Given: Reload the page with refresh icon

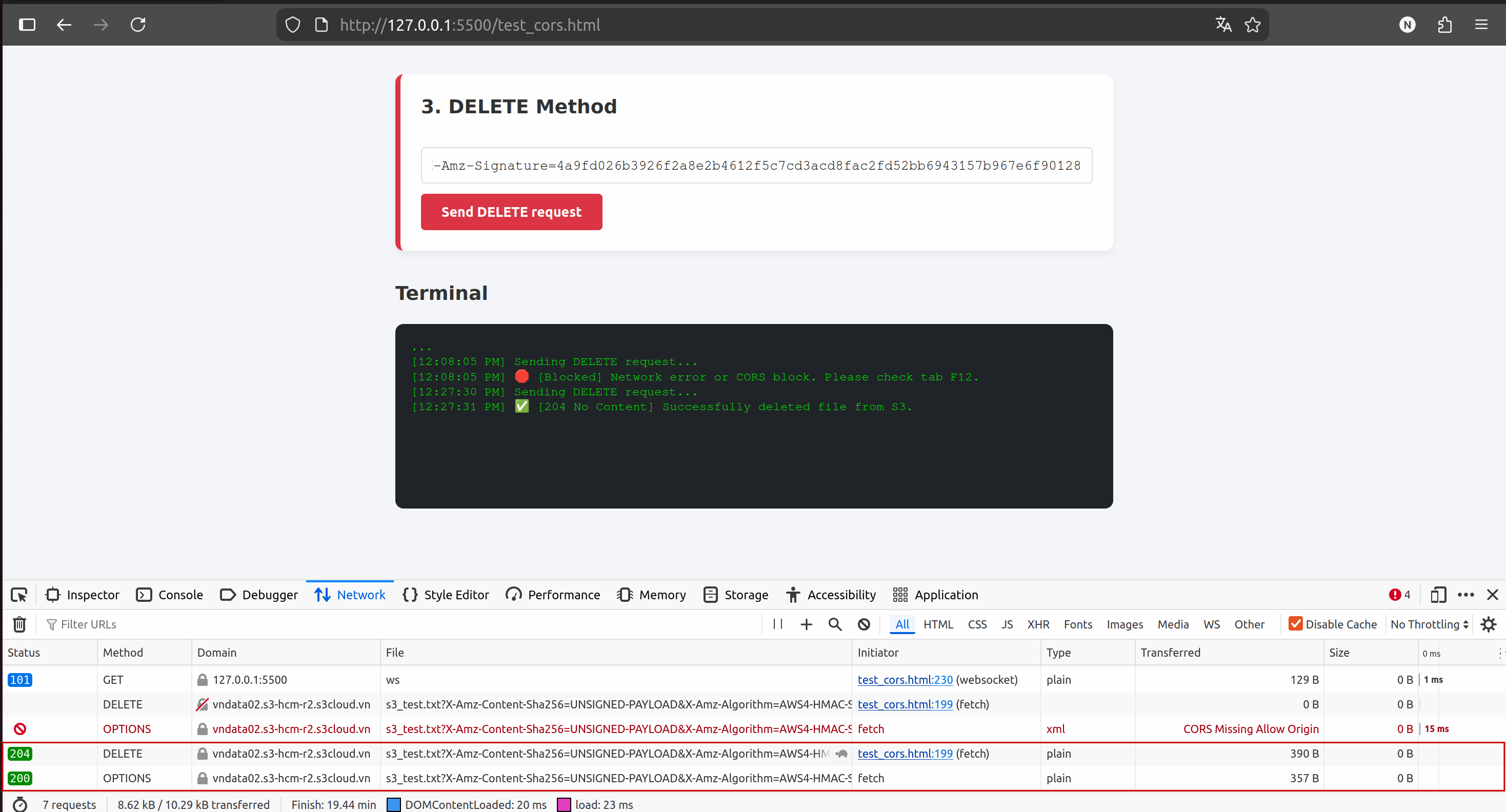Looking at the screenshot, I should (138, 25).
